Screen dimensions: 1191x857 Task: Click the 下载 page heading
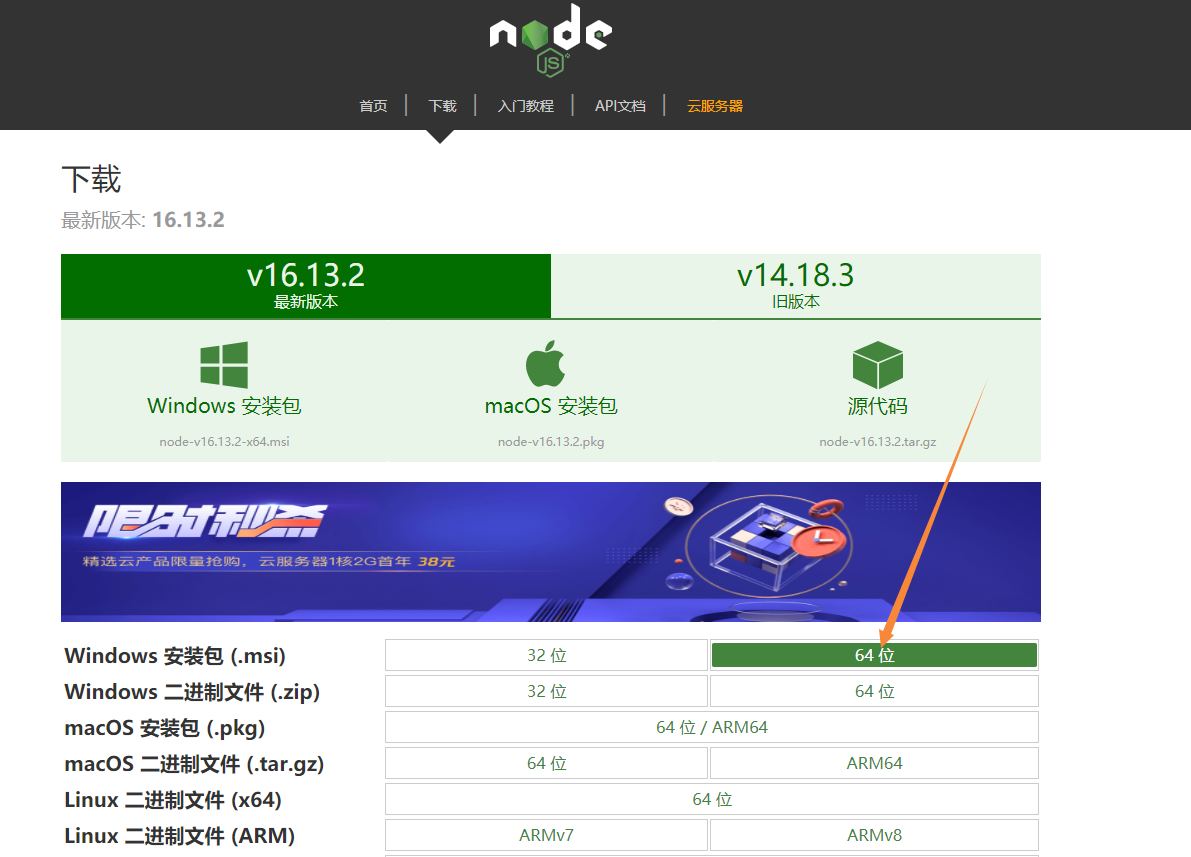point(91,179)
